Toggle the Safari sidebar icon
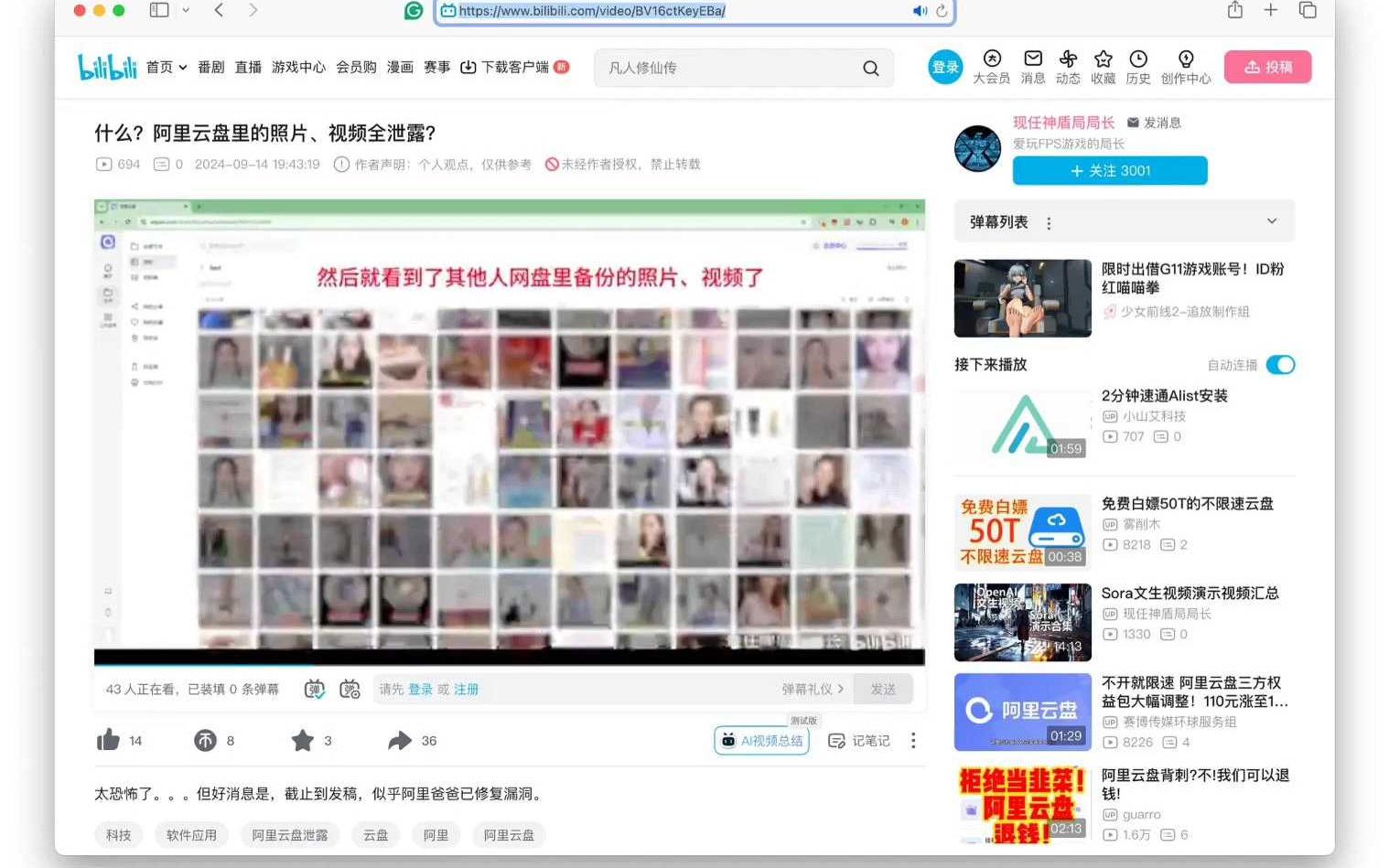1389x868 pixels. point(159,10)
